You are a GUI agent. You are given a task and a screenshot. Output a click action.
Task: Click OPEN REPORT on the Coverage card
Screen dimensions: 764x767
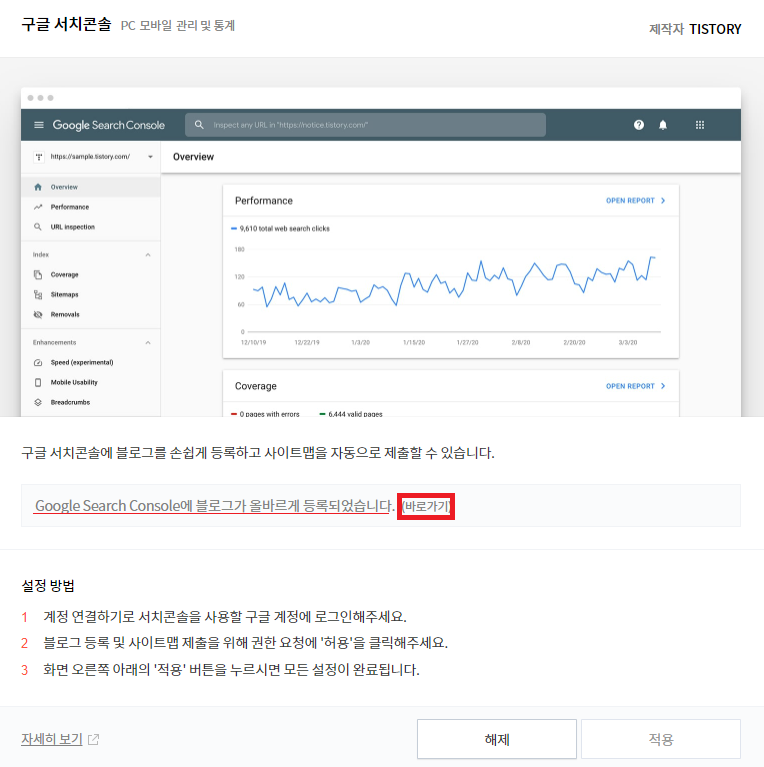tap(635, 386)
